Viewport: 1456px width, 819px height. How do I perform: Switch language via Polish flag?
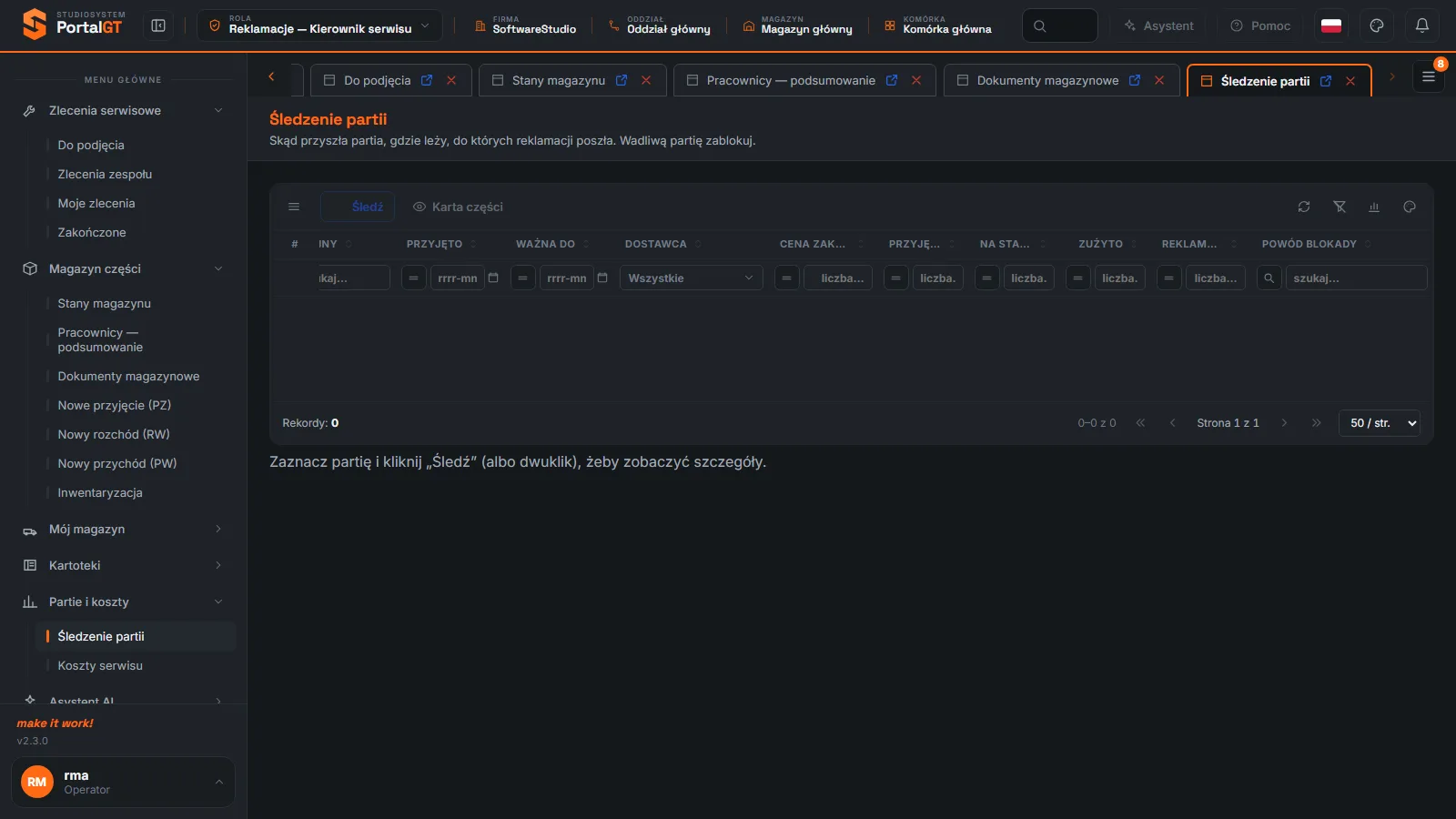pyautogui.click(x=1331, y=25)
